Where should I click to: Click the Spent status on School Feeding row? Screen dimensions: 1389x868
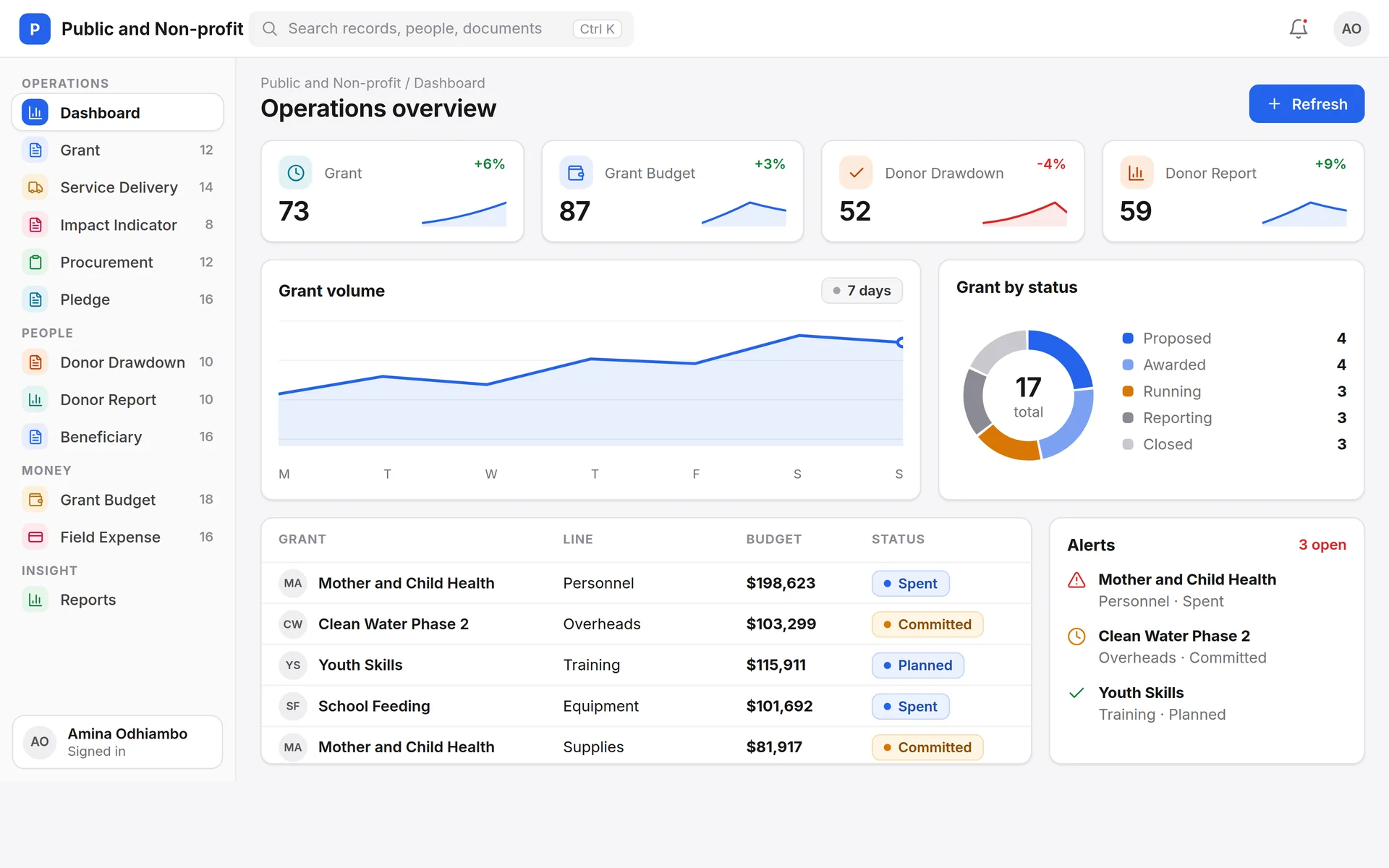click(910, 706)
